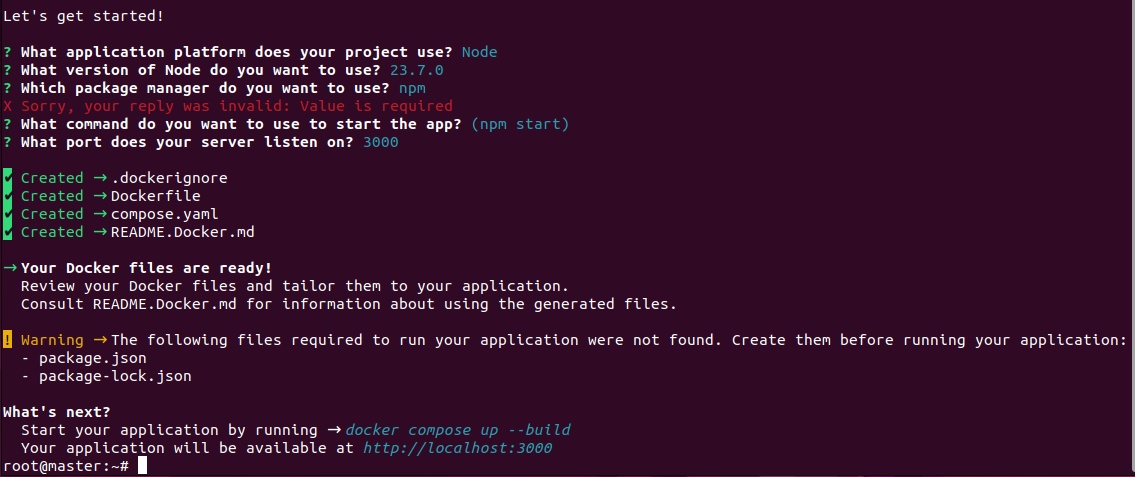Open the http://localhost:3000 link

pos(457,448)
